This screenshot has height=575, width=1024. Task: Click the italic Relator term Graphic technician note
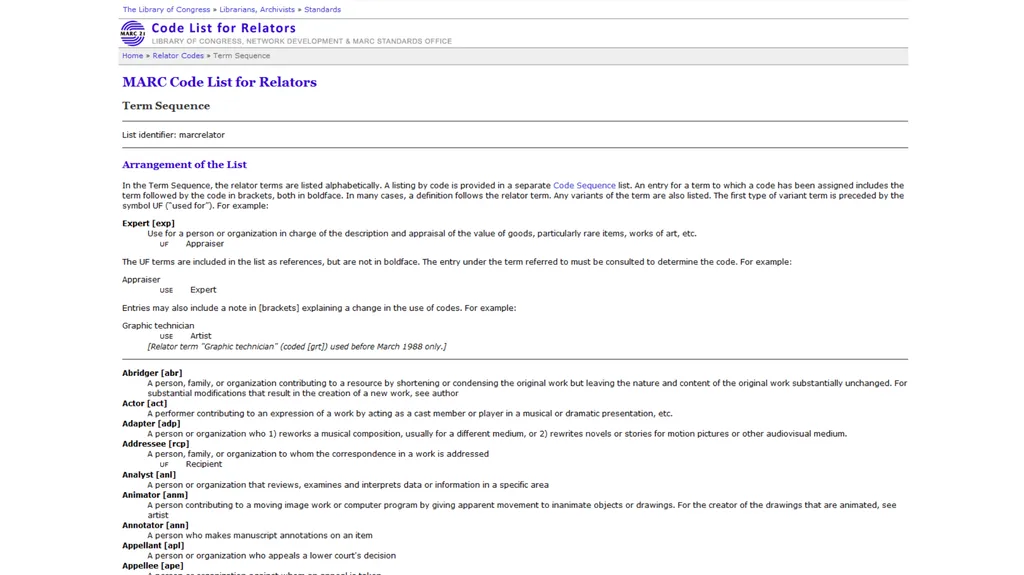pyautogui.click(x=297, y=347)
